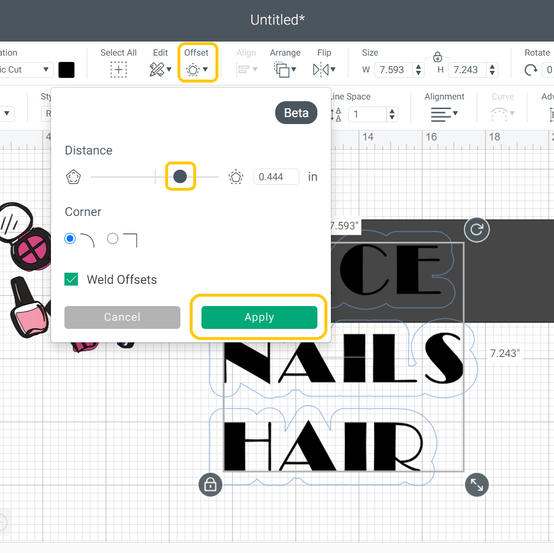Screen dimensions: 554x553
Task: Click the large offset dotted icon
Action: 236,177
